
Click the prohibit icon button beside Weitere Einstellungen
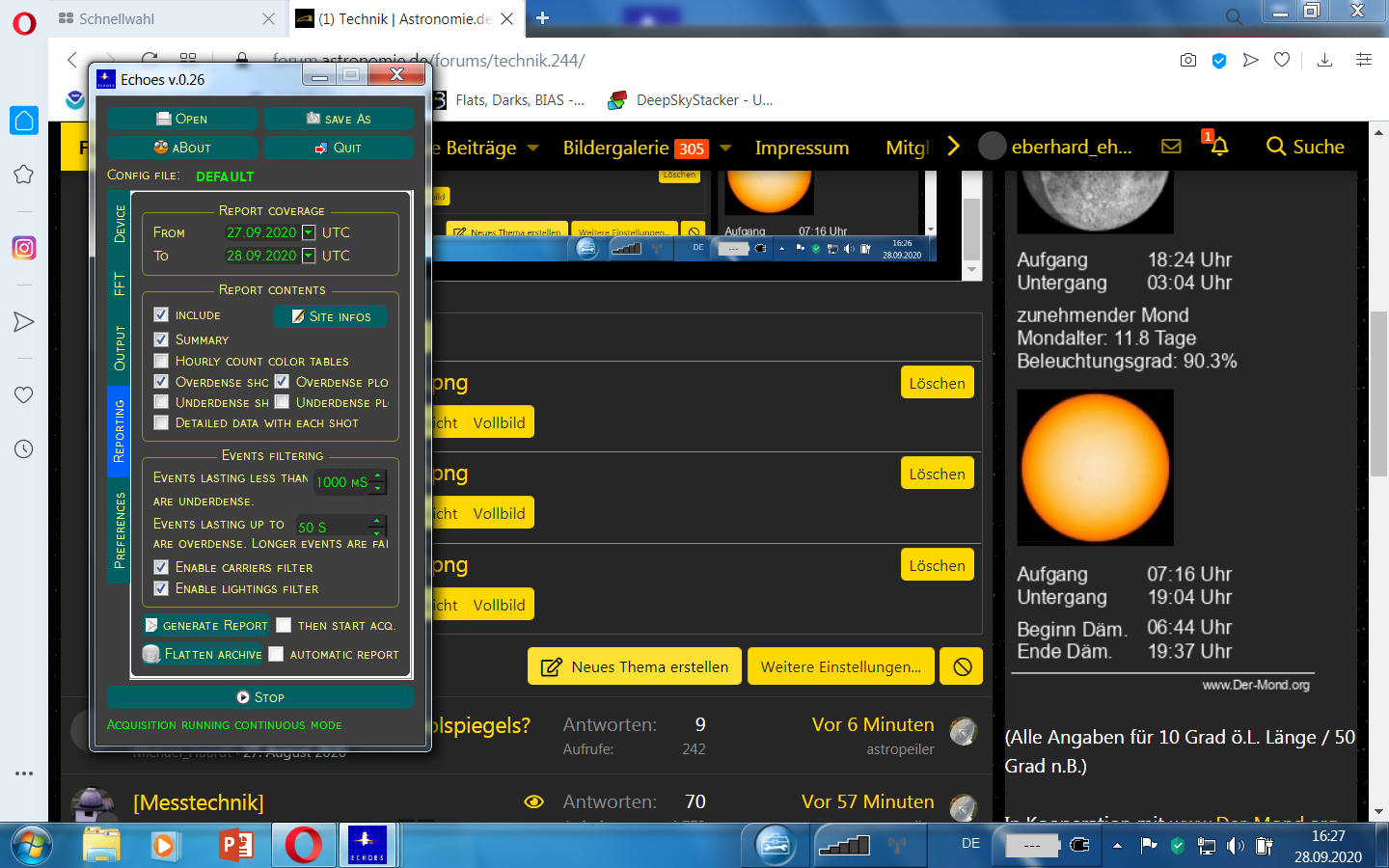(x=963, y=666)
